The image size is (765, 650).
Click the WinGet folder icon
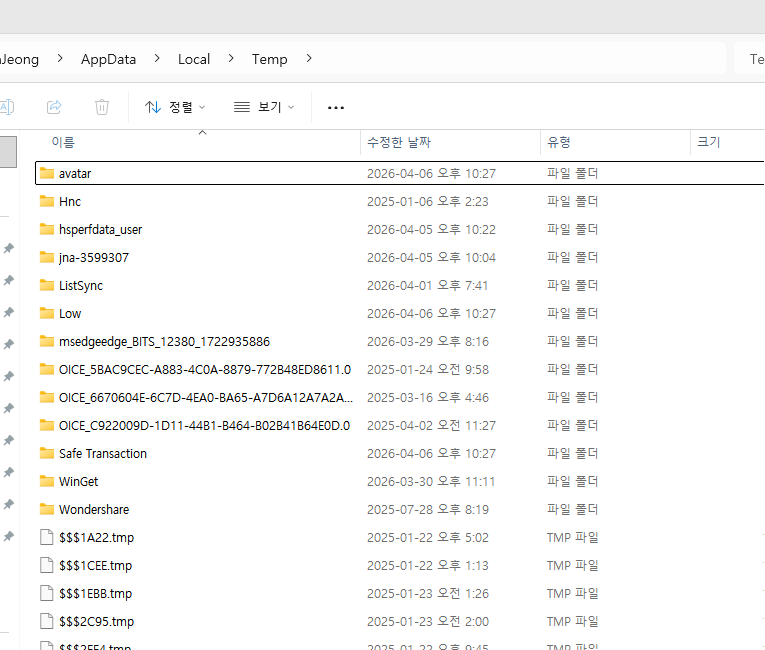tap(47, 481)
